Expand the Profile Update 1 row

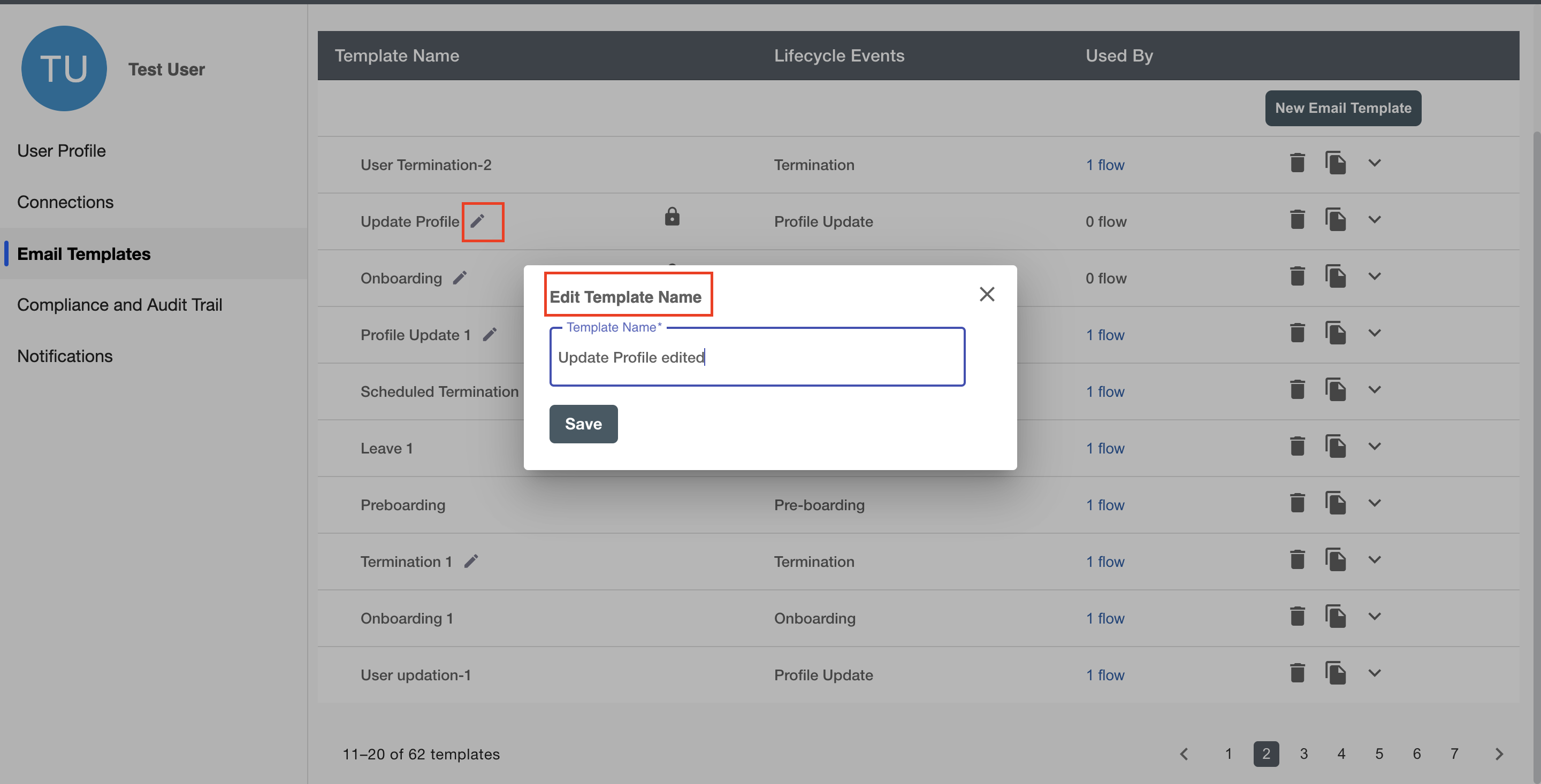[x=1375, y=333]
